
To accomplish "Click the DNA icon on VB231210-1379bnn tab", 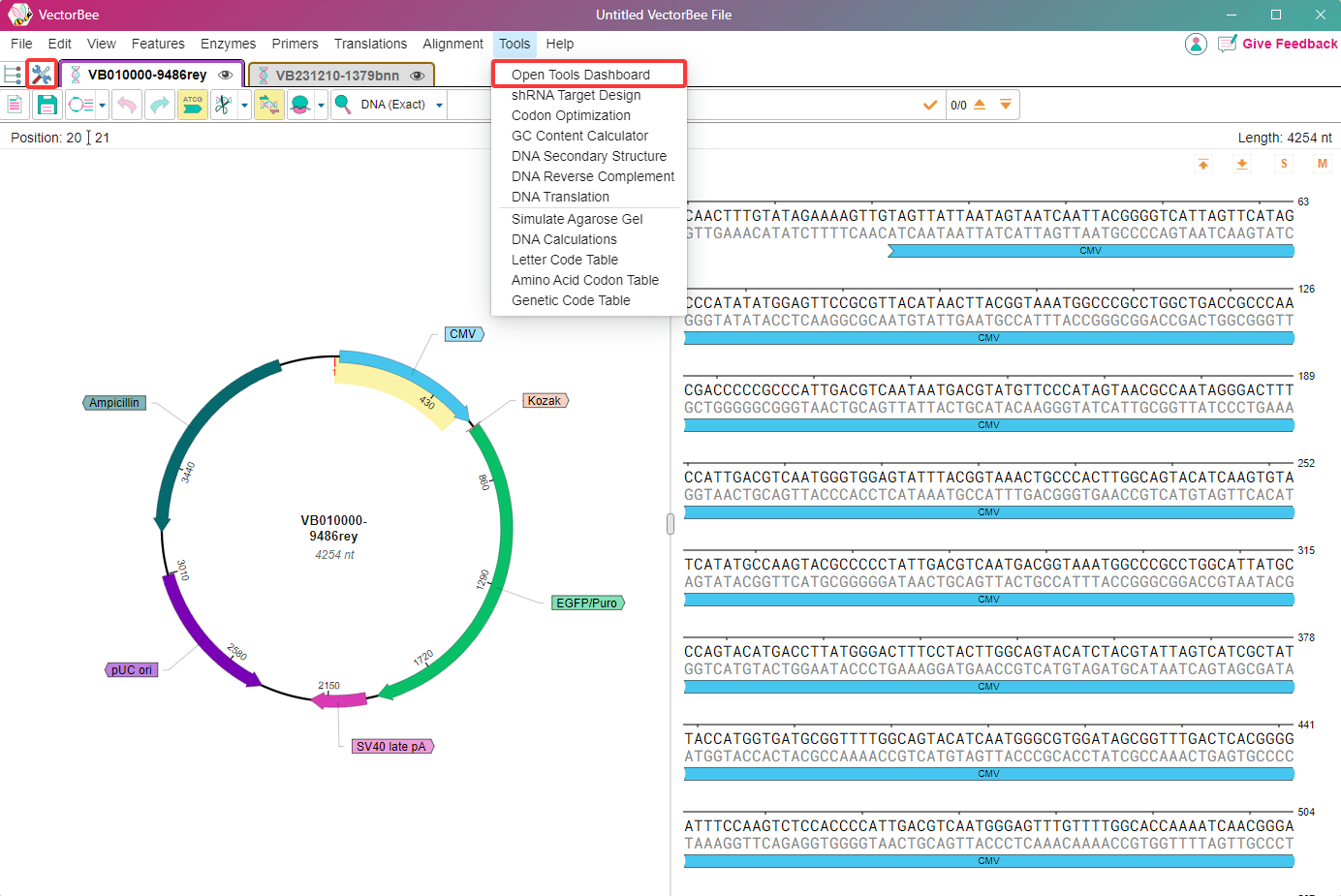I will coord(263,76).
